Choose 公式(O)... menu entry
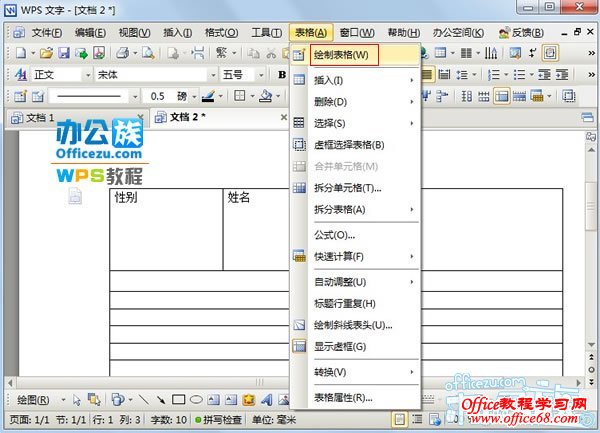This screenshot has width=600, height=433. point(355,235)
